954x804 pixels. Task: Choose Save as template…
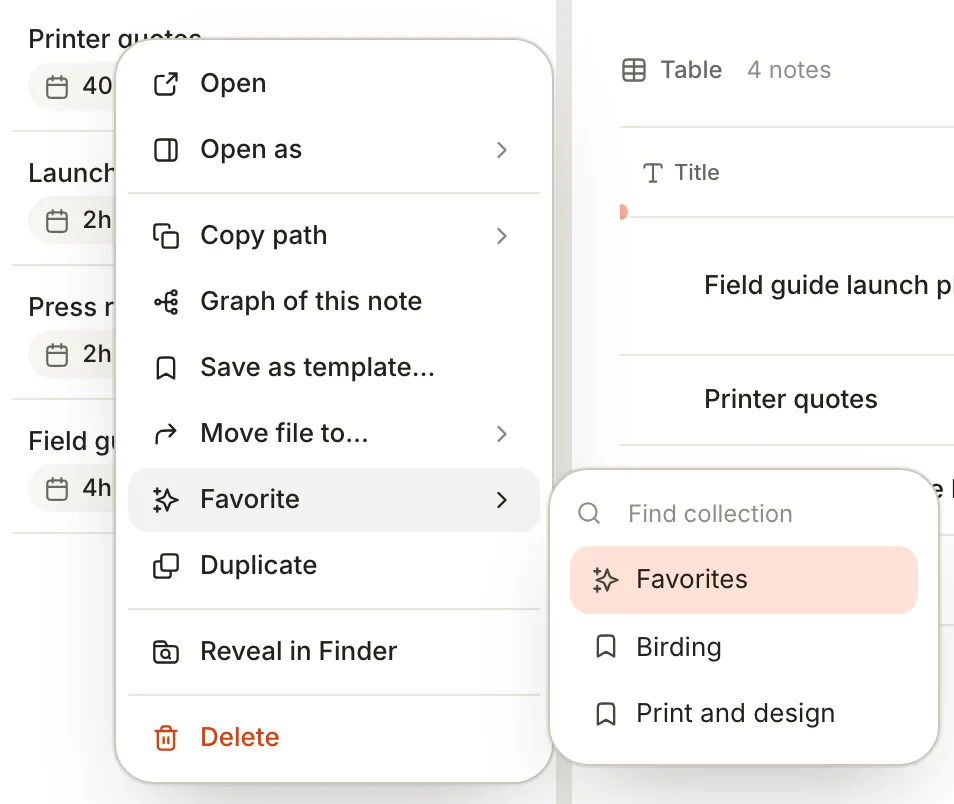(x=333, y=368)
